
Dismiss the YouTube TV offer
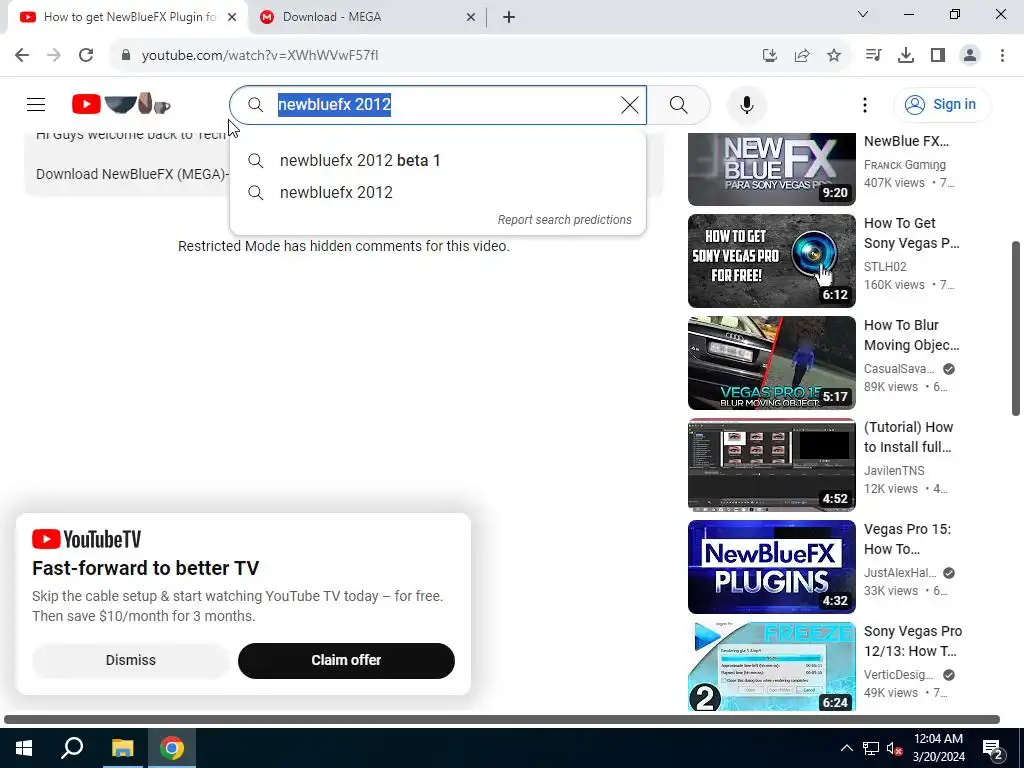pyautogui.click(x=131, y=660)
